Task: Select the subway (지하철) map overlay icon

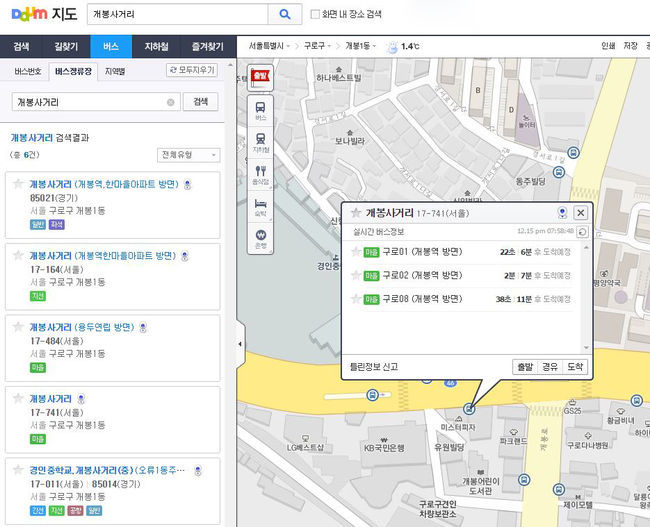Action: coord(261,142)
